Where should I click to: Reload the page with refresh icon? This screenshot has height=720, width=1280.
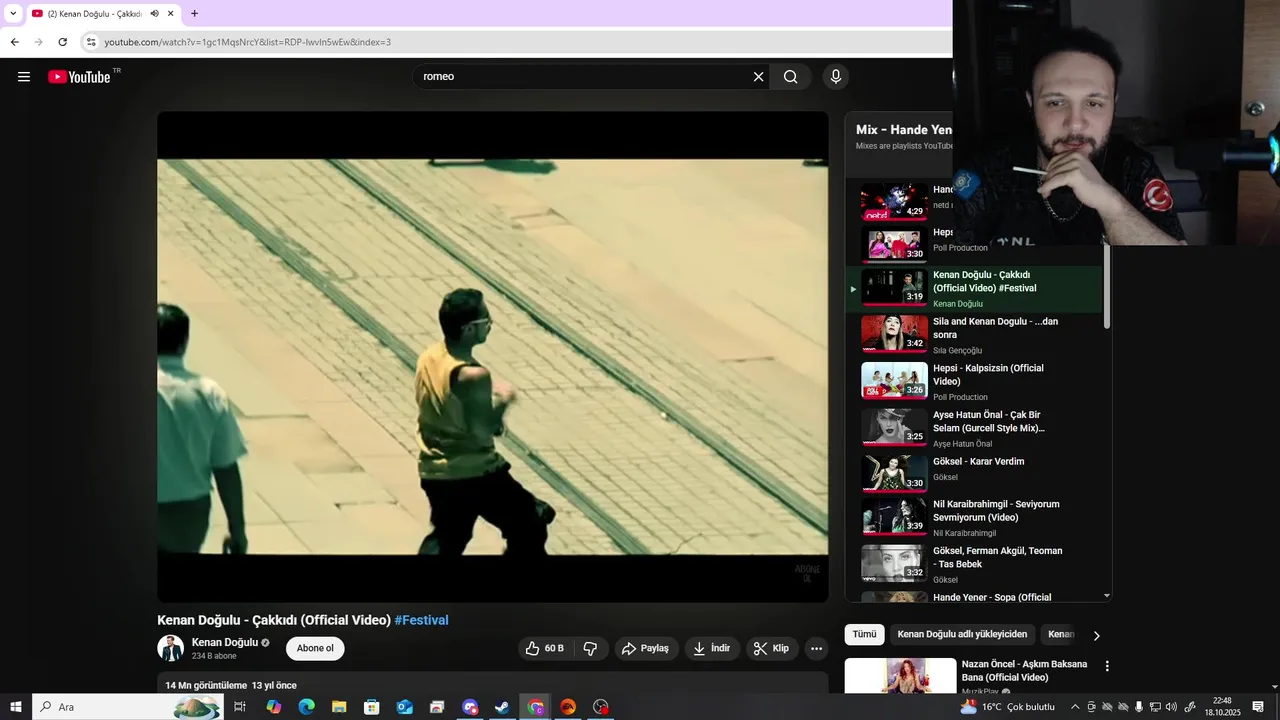[62, 42]
